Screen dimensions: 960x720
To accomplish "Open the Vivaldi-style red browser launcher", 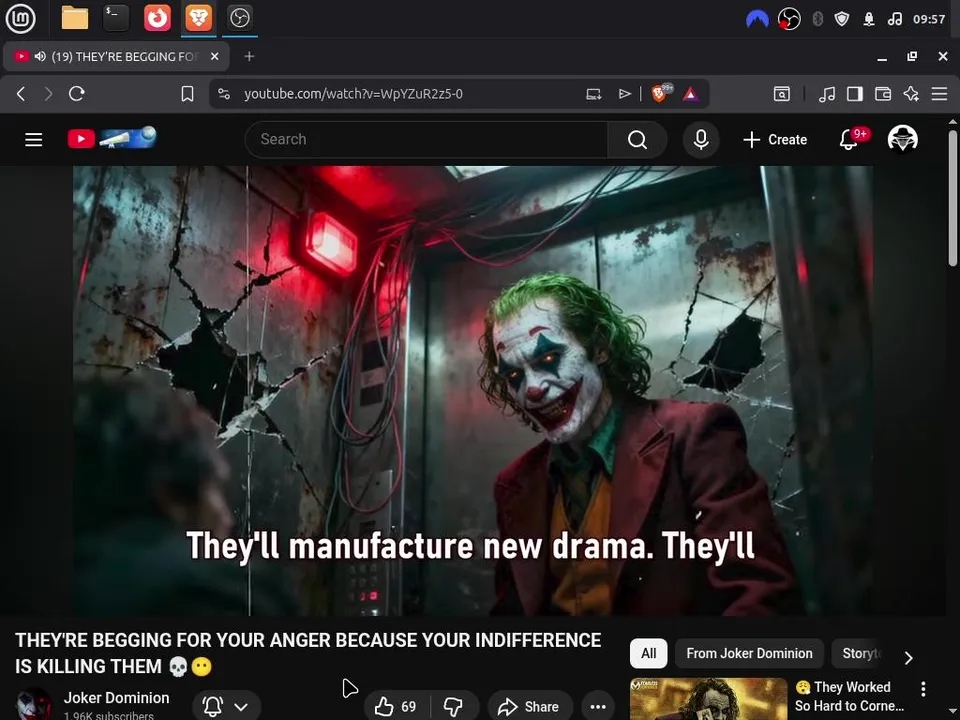I will pos(157,18).
